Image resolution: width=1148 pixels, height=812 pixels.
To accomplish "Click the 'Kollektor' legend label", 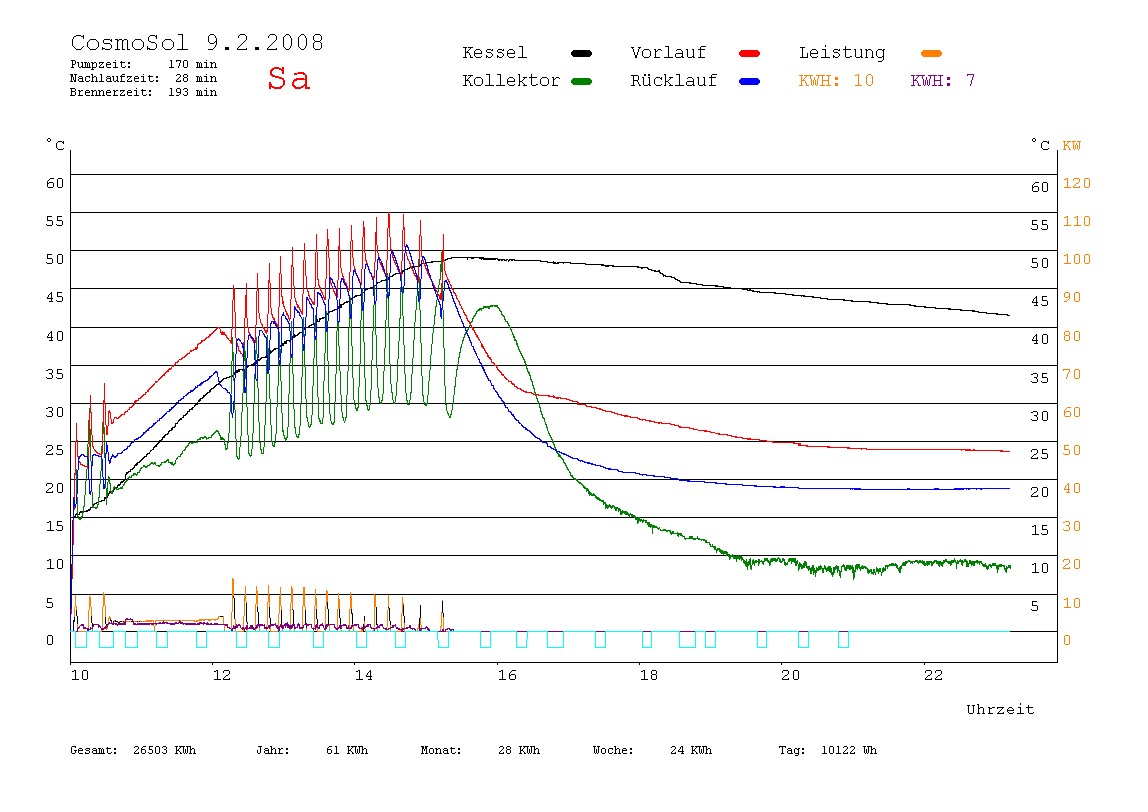I will pos(511,81).
